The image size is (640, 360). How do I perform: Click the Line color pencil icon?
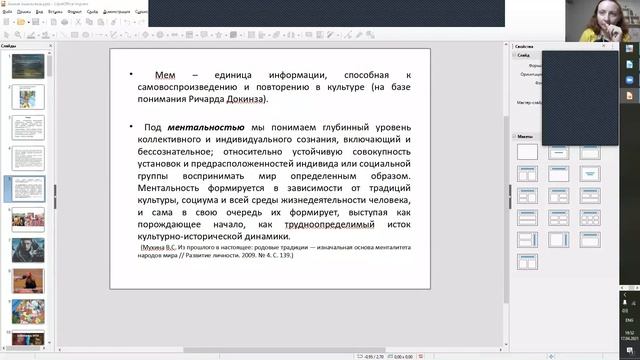31,35
